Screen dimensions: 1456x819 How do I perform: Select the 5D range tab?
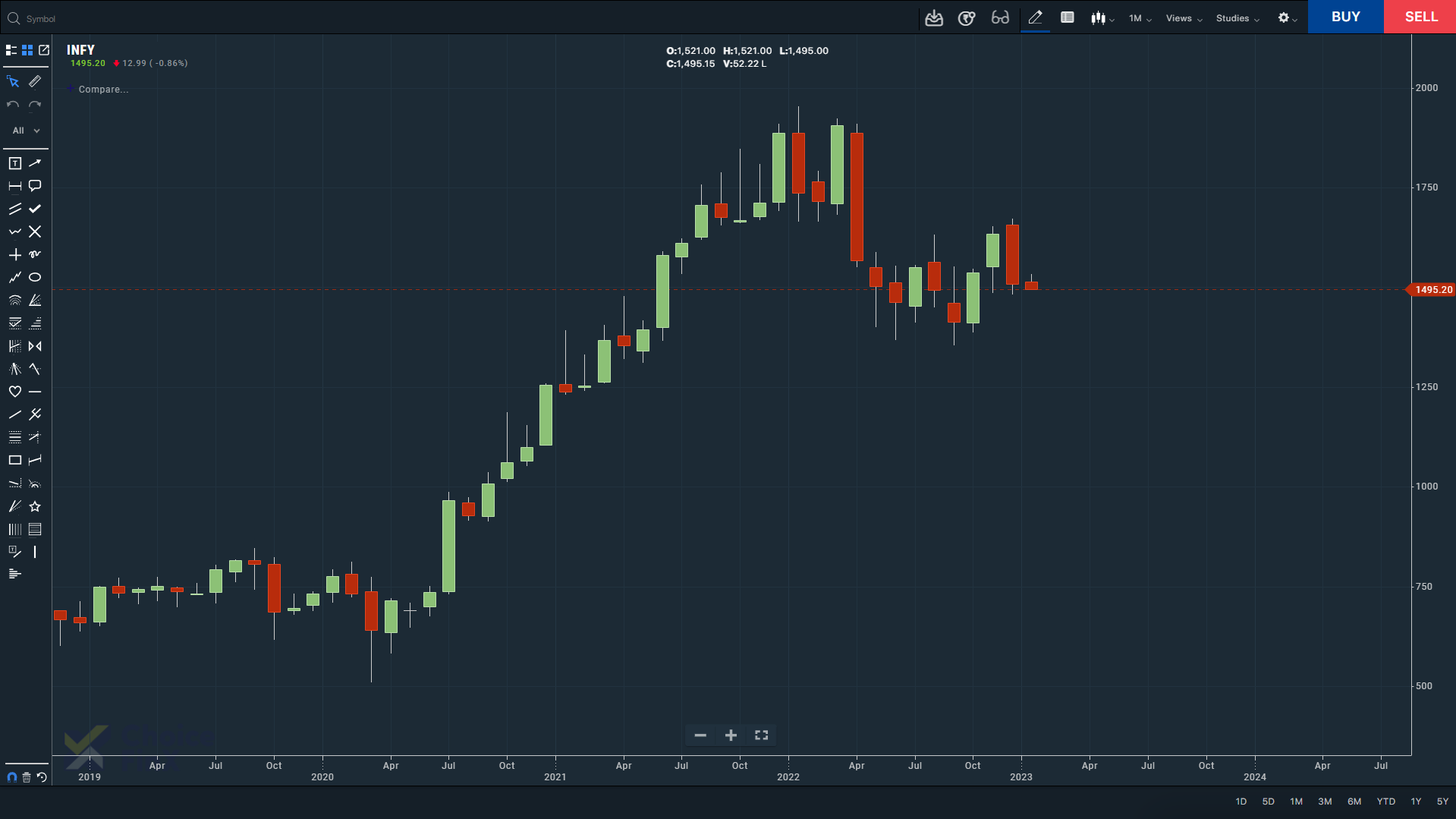coord(1268,802)
